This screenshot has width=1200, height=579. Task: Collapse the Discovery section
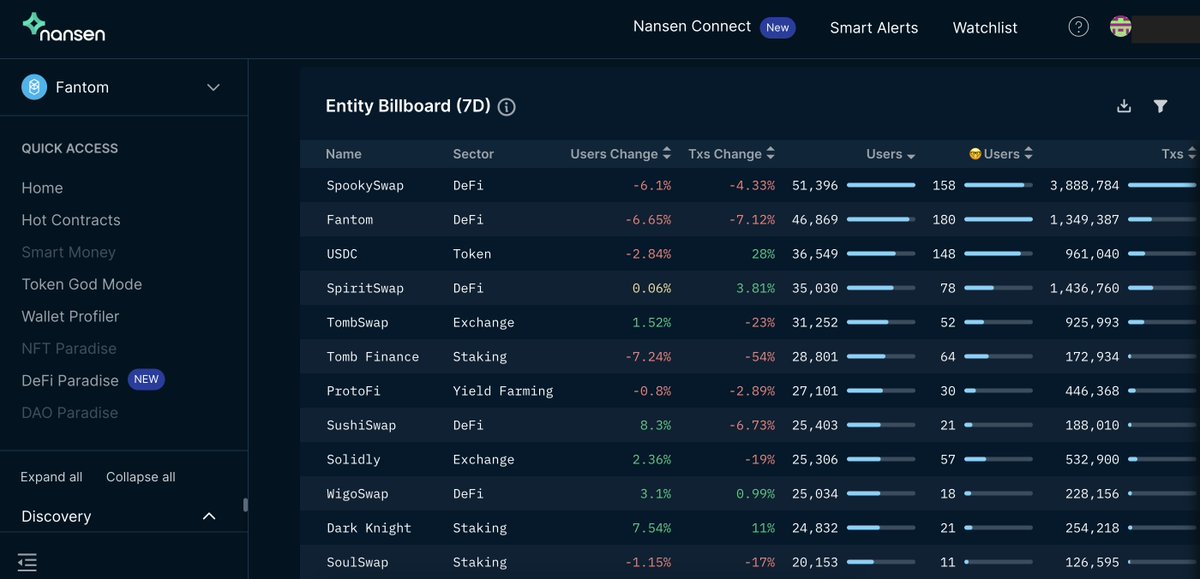coord(208,516)
